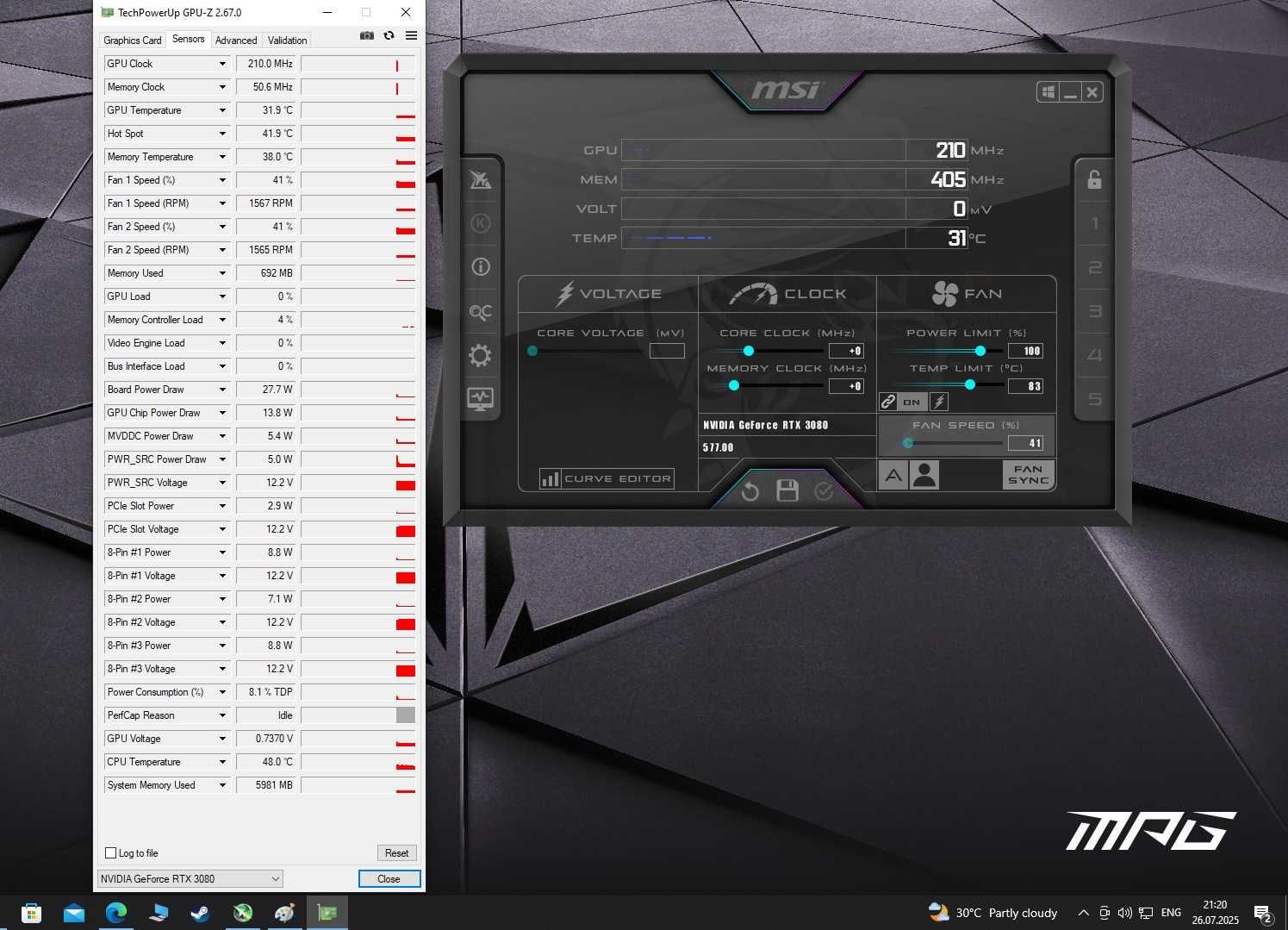
Task: Open the weather widget 30°C Partly cloudy
Action: click(x=992, y=913)
